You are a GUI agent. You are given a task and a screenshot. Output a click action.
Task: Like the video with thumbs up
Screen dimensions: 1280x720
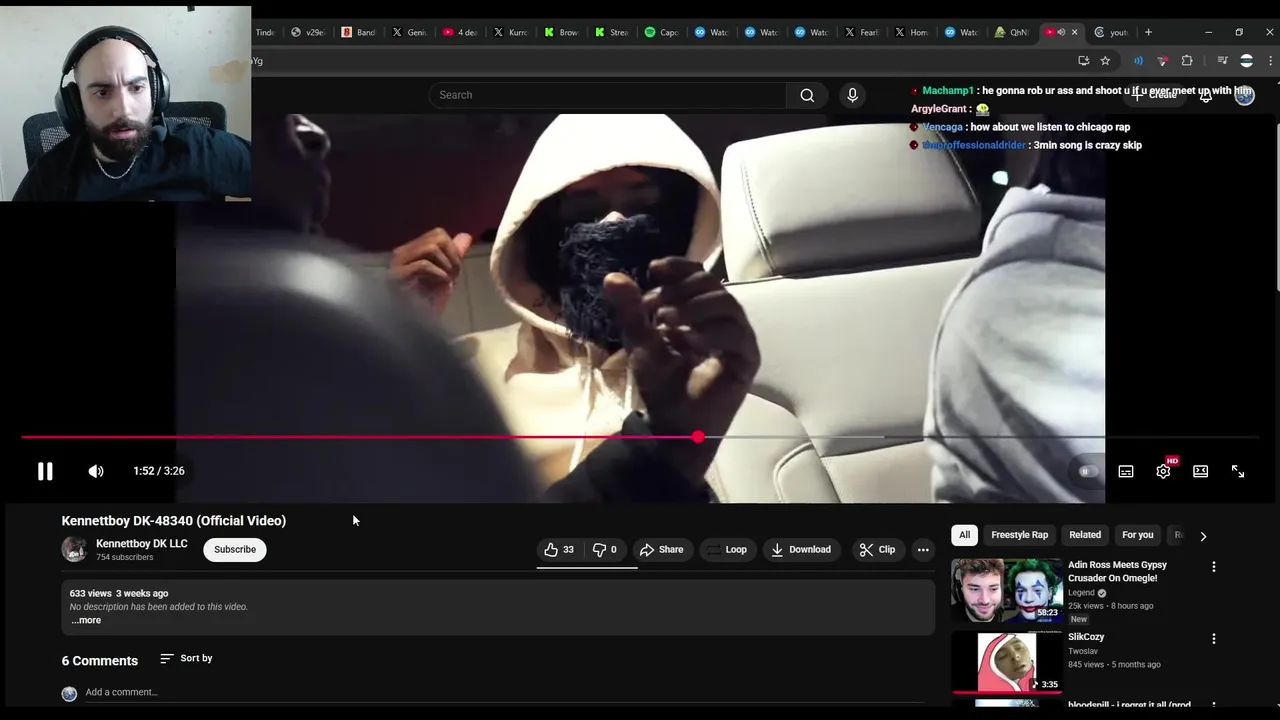point(558,549)
